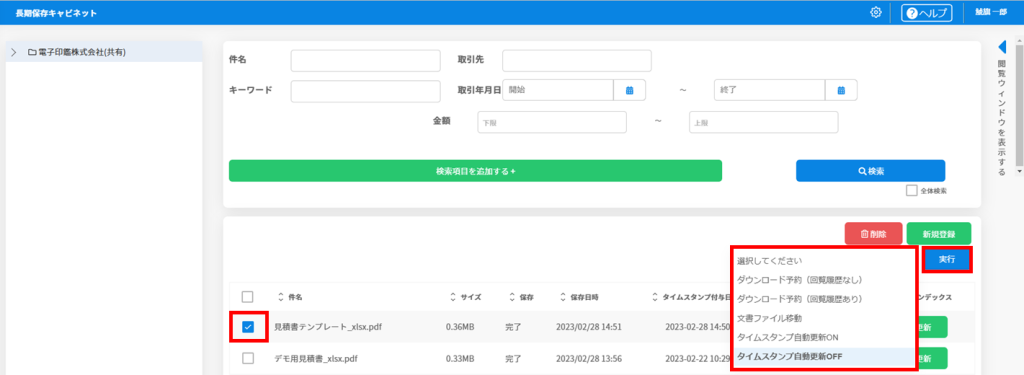This screenshot has width=1024, height=375.
Task: Click the 取引年月日 開始 date field
Action: pos(558,90)
